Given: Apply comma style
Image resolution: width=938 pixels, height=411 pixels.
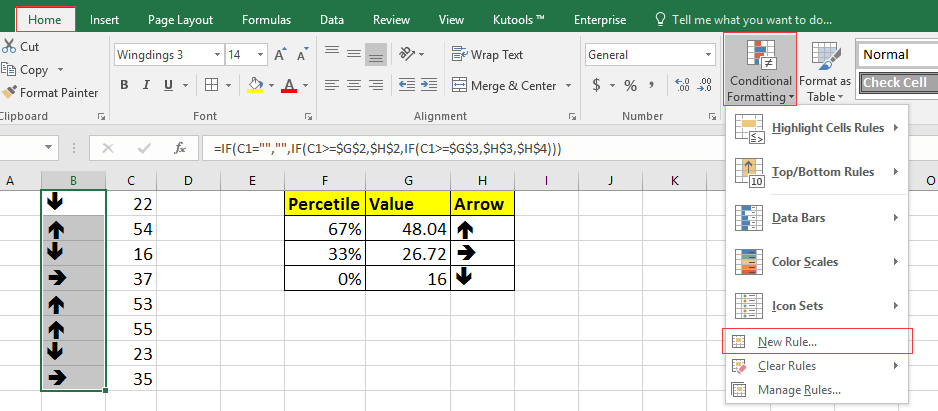Looking at the screenshot, I should (x=651, y=86).
